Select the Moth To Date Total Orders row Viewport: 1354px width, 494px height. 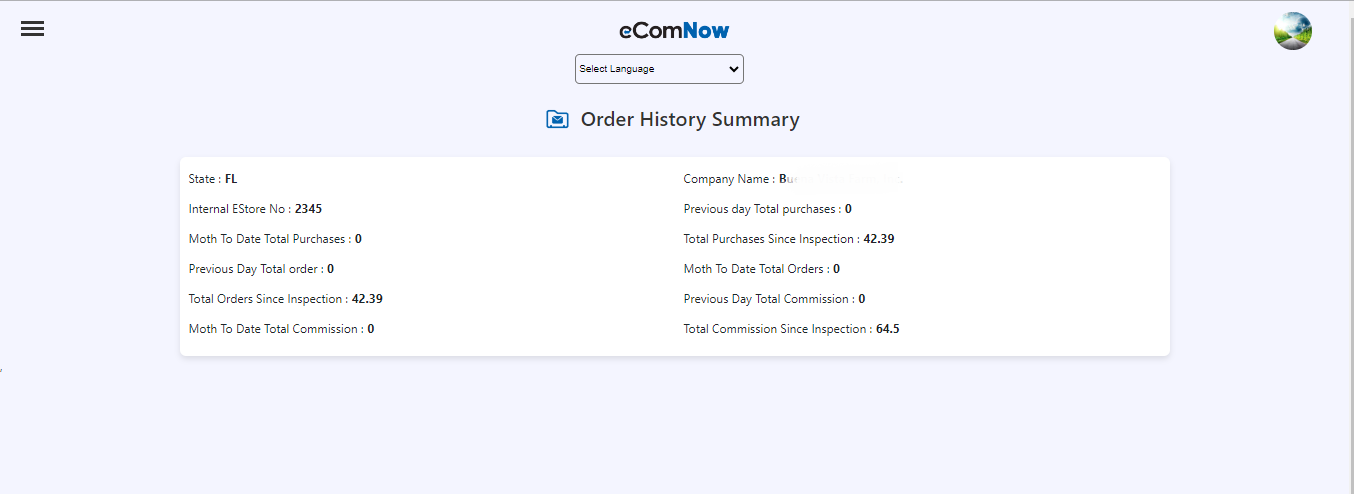point(761,269)
